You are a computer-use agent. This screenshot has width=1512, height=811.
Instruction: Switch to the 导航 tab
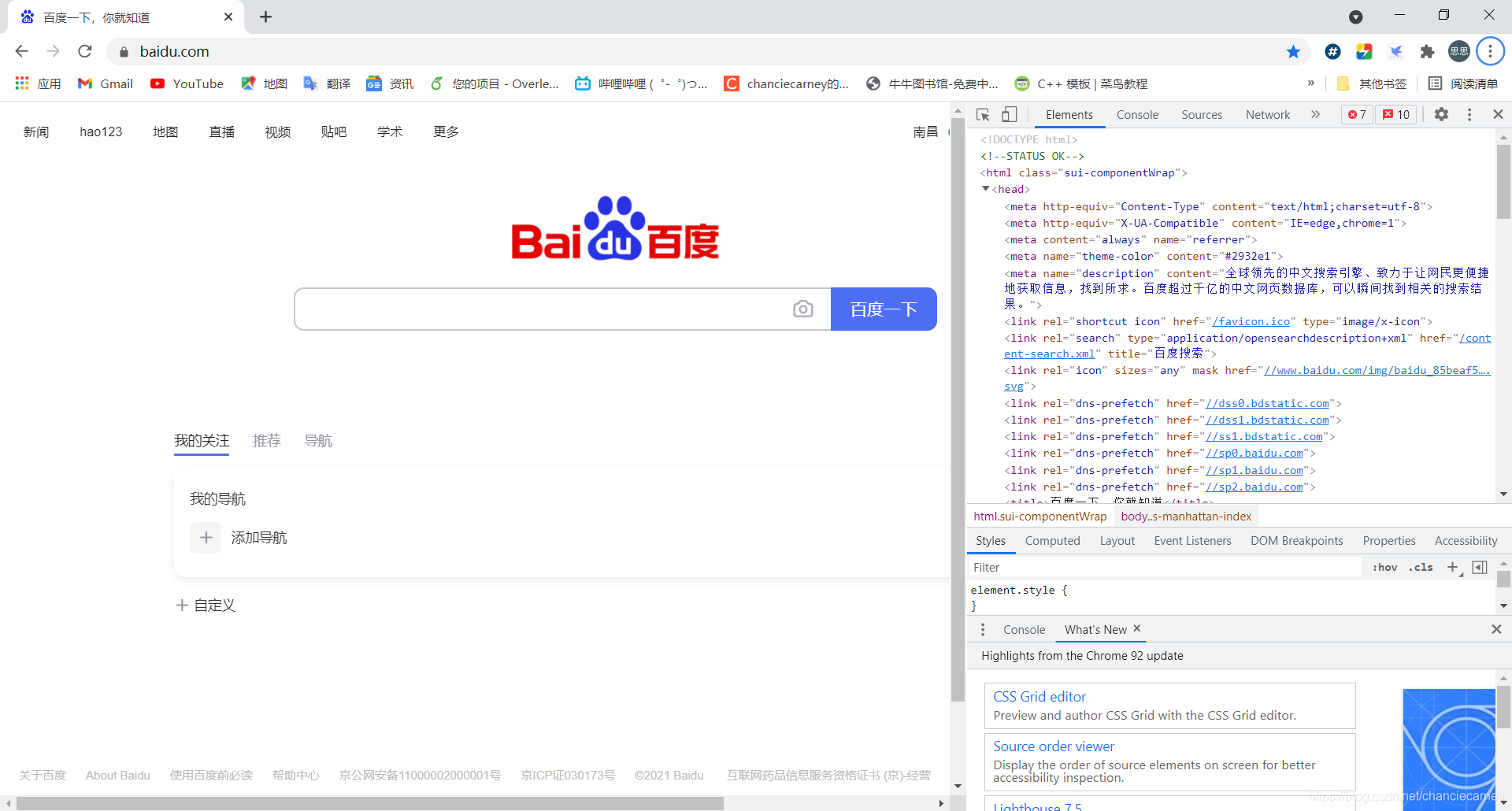(318, 441)
